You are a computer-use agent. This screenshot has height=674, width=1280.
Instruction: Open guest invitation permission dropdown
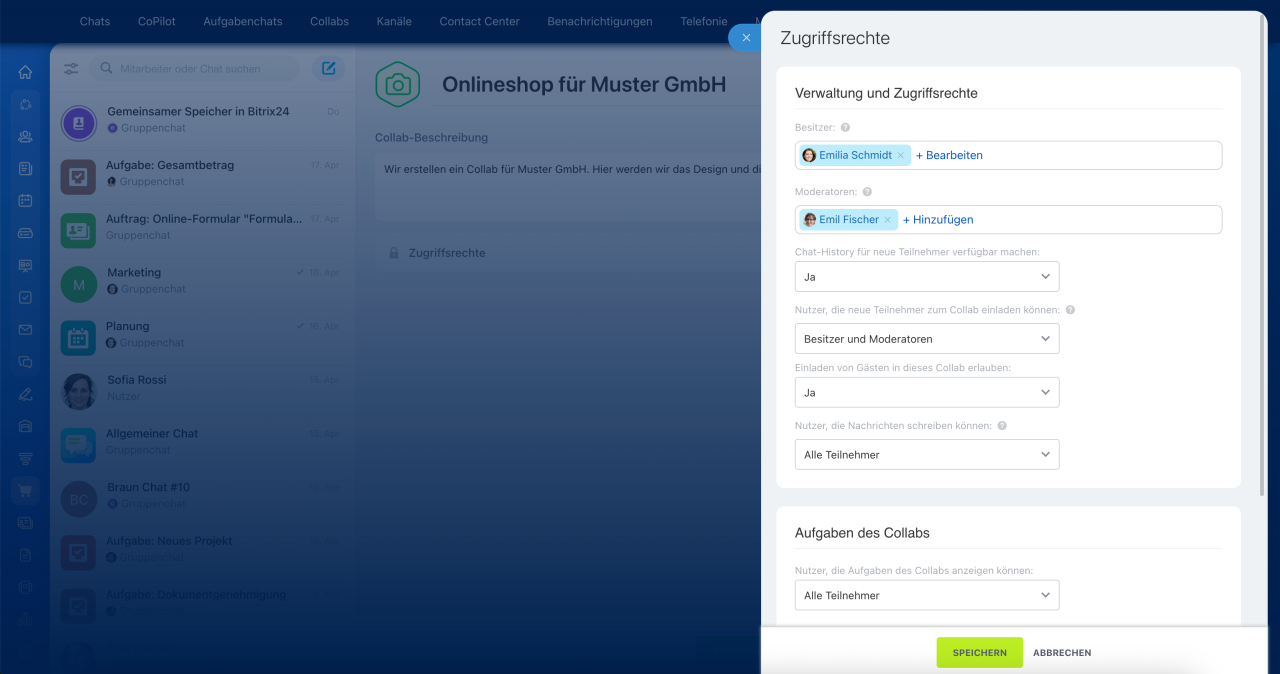point(927,393)
